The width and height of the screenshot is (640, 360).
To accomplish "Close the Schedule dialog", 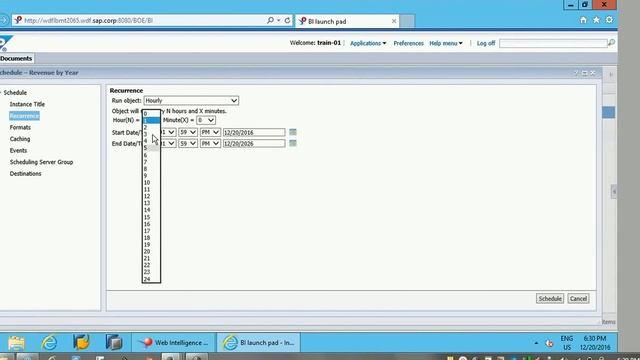I will [593, 73].
